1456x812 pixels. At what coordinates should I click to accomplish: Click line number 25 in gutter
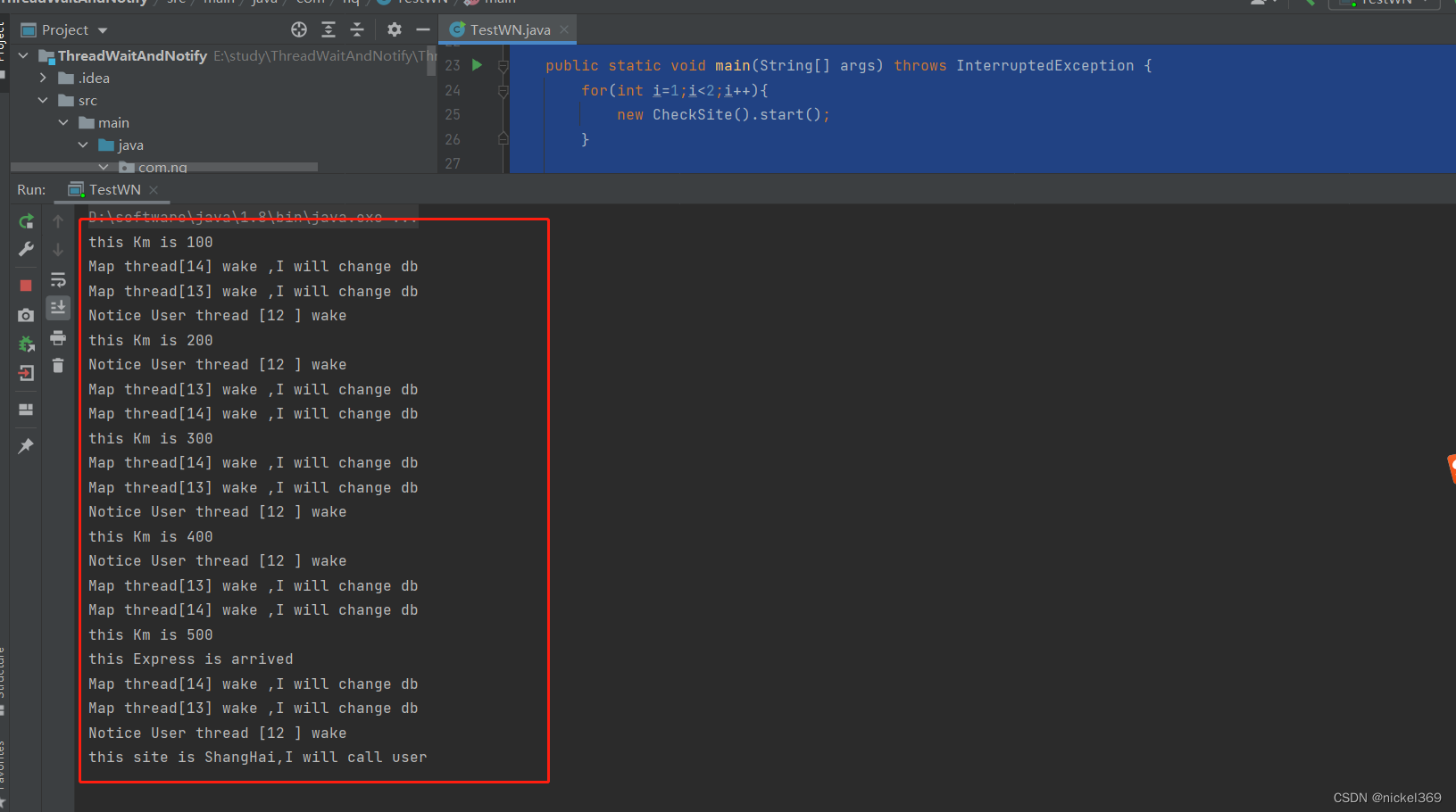453,114
